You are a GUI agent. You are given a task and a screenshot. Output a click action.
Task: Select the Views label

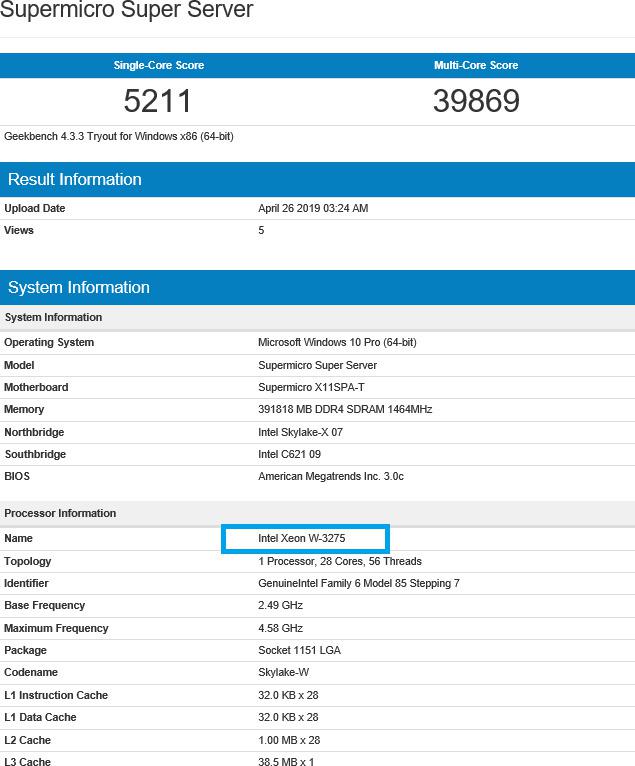[x=19, y=230]
